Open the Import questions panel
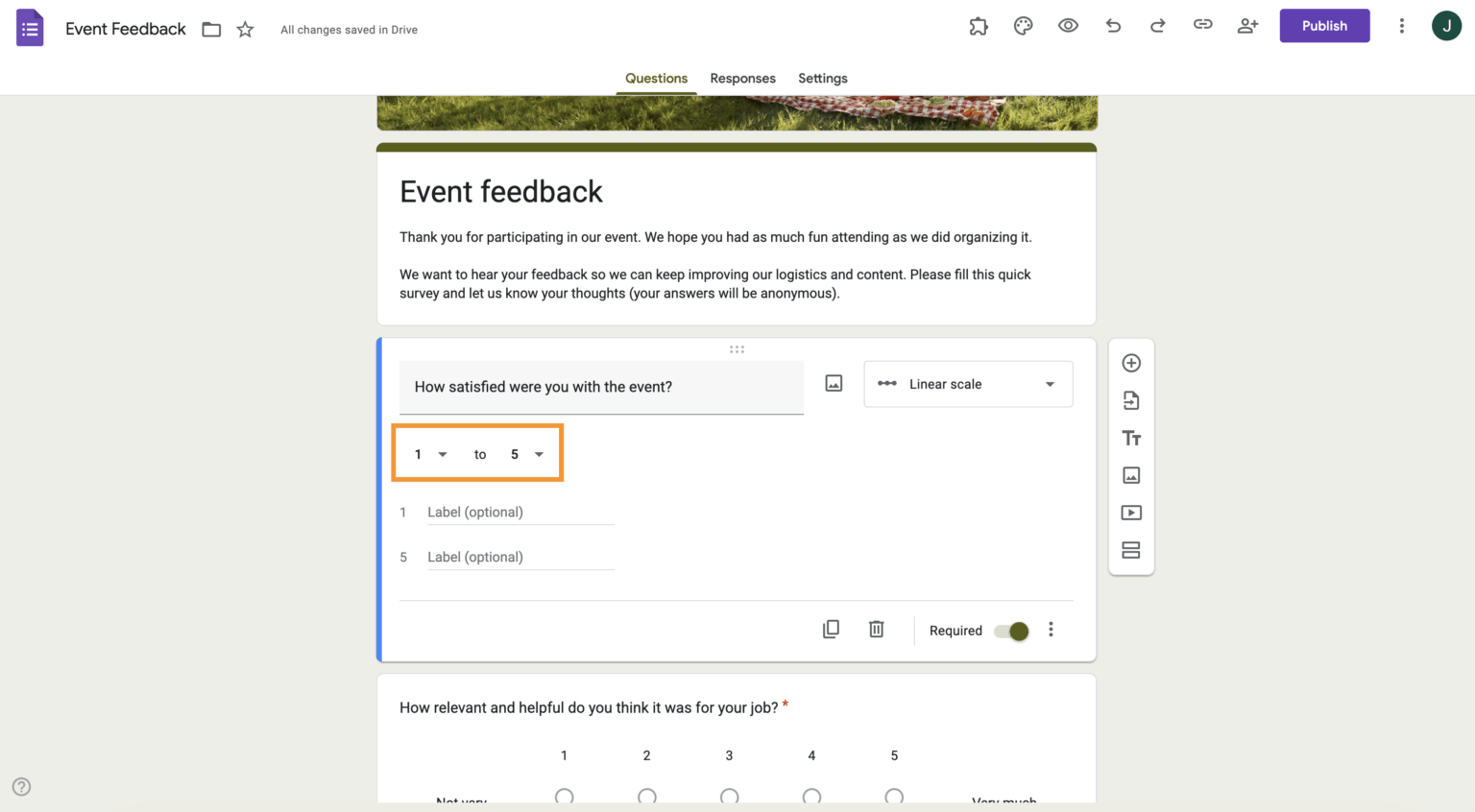Image resolution: width=1475 pixels, height=812 pixels. [1131, 400]
